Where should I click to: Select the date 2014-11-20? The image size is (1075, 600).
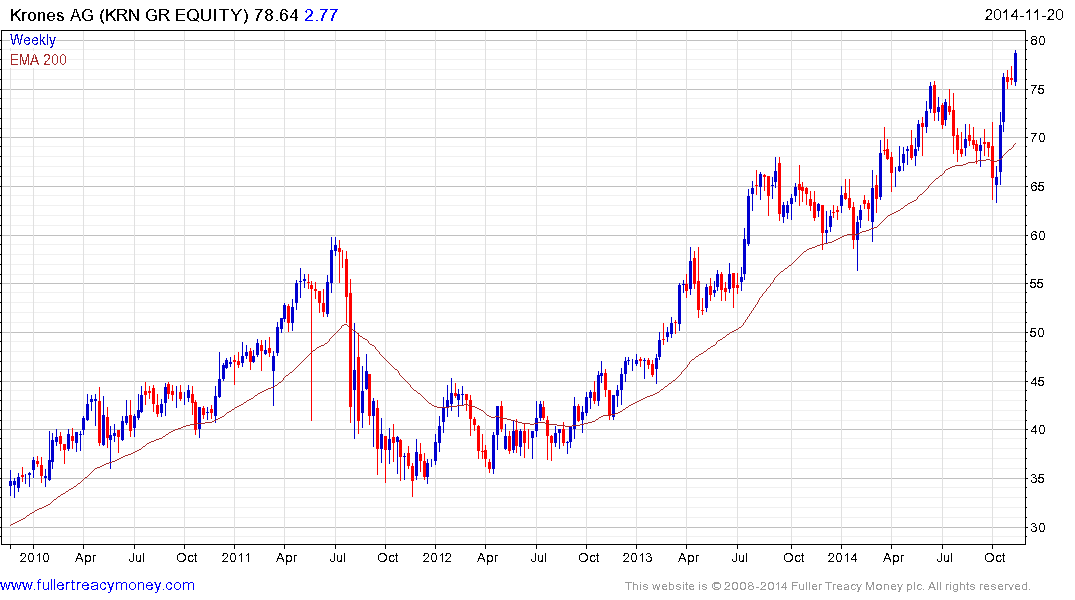1024,15
